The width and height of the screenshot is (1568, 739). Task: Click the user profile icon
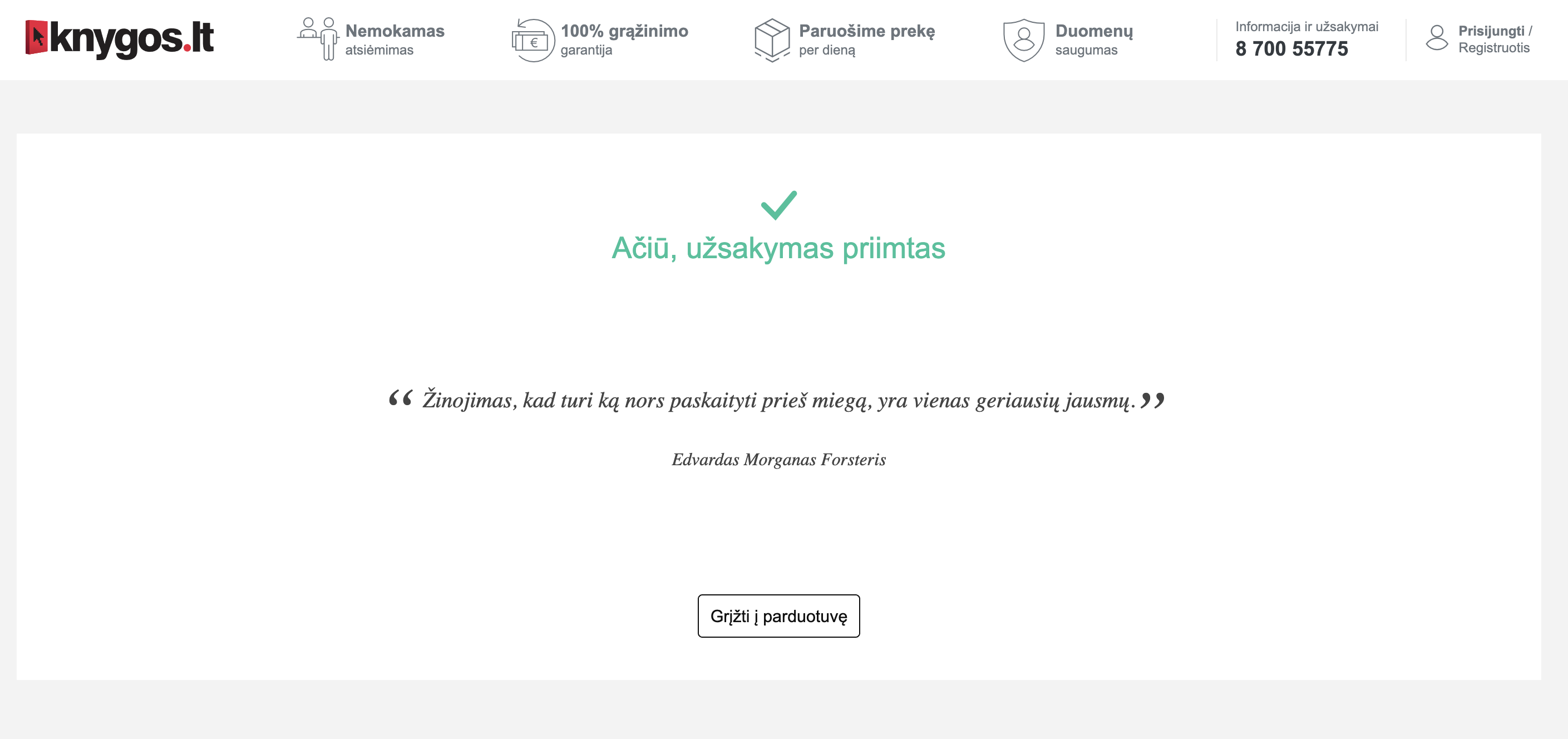[x=1437, y=38]
